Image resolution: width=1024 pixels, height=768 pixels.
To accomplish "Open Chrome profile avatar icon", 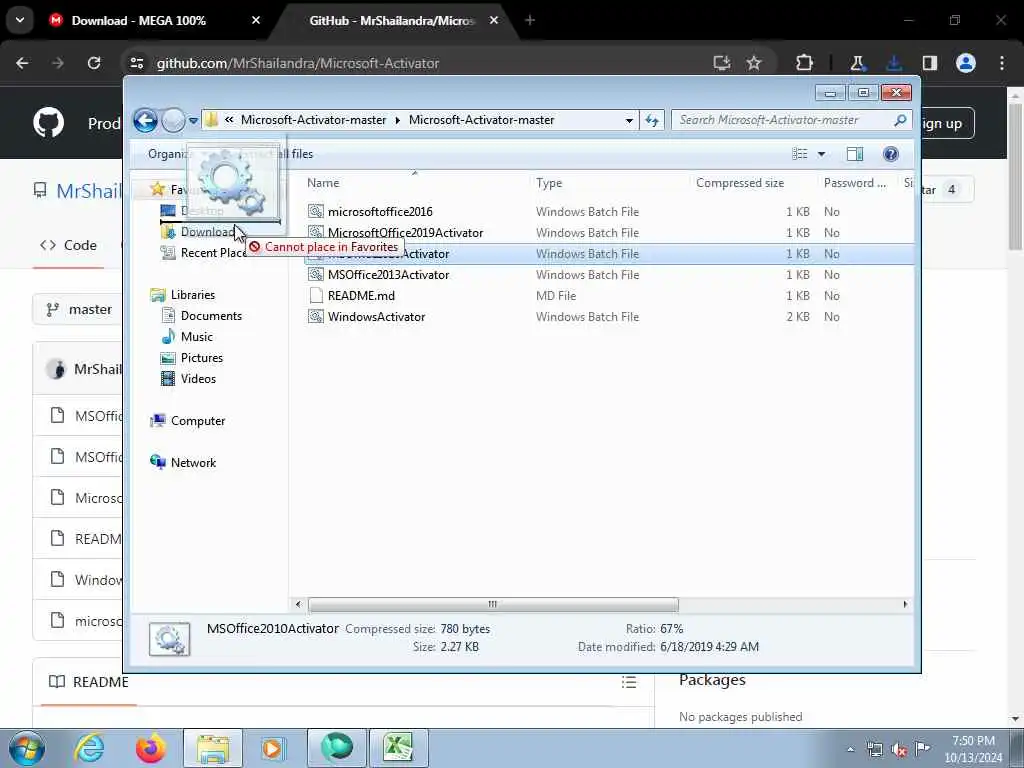I will pyautogui.click(x=966, y=63).
